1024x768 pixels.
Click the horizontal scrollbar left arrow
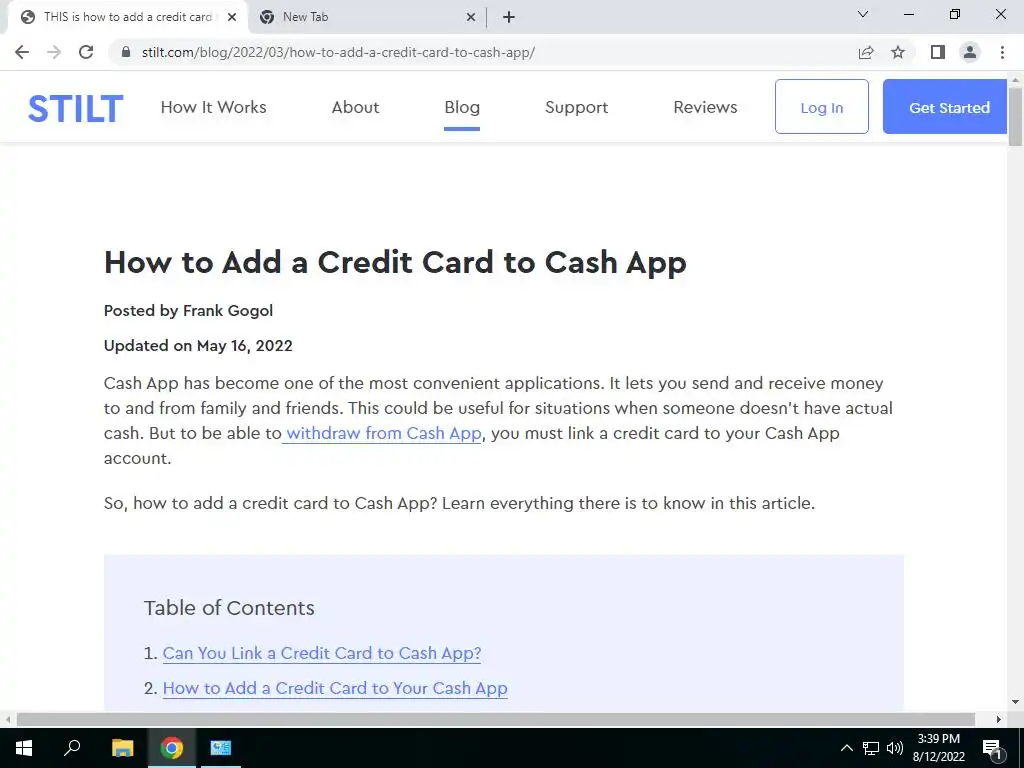click(x=8, y=720)
